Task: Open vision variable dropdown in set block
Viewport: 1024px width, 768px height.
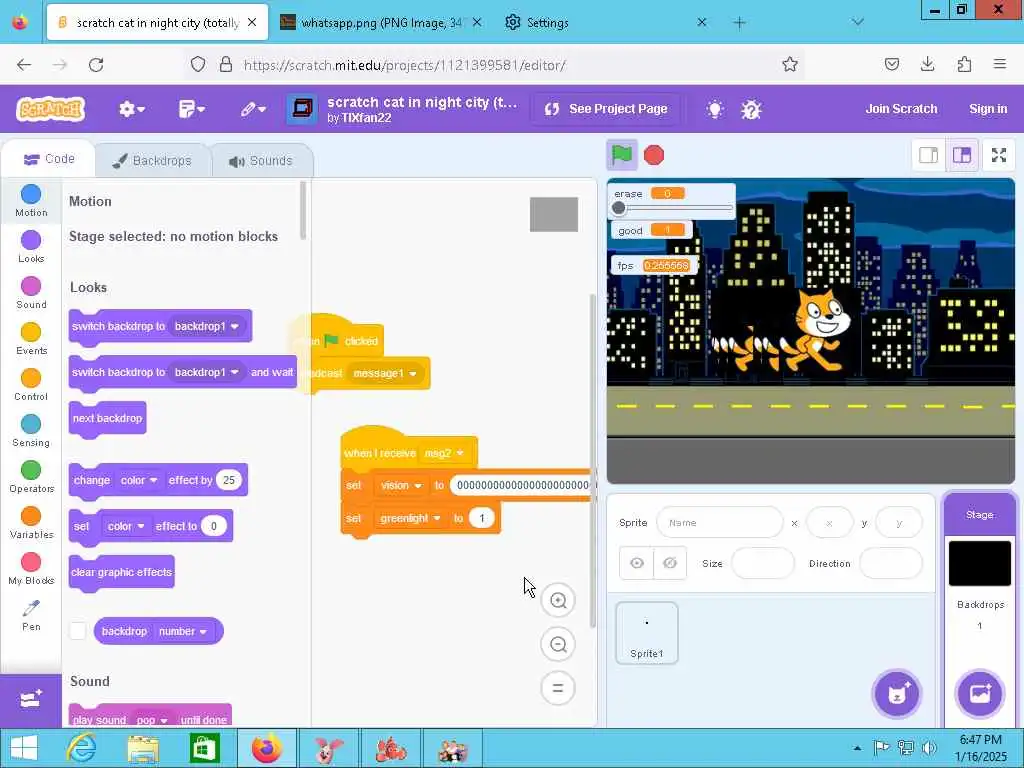Action: (402, 485)
